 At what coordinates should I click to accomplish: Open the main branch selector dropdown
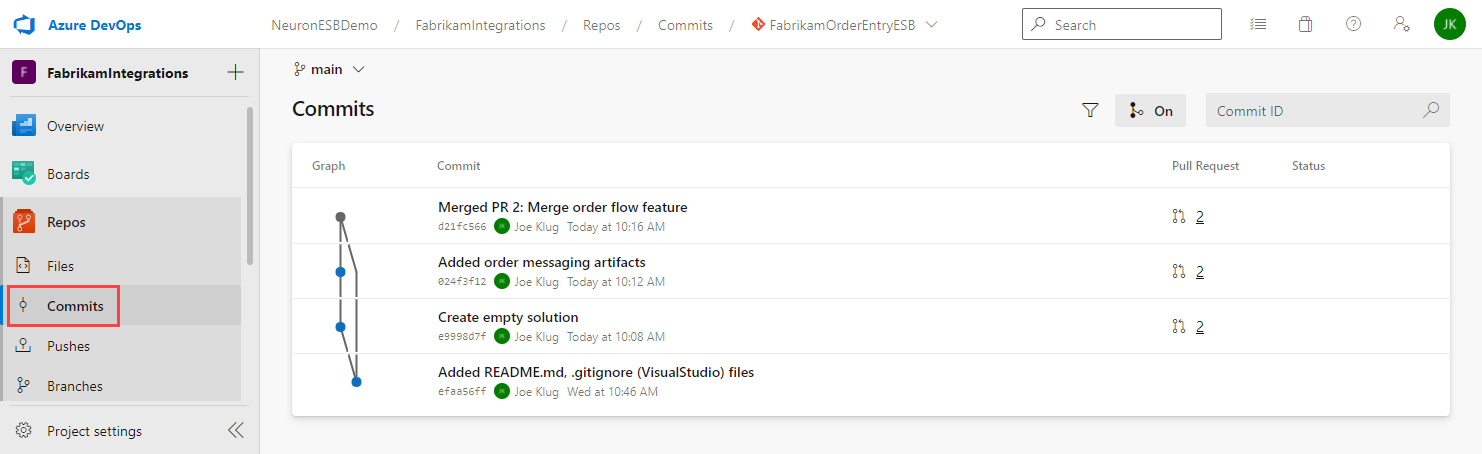(330, 69)
